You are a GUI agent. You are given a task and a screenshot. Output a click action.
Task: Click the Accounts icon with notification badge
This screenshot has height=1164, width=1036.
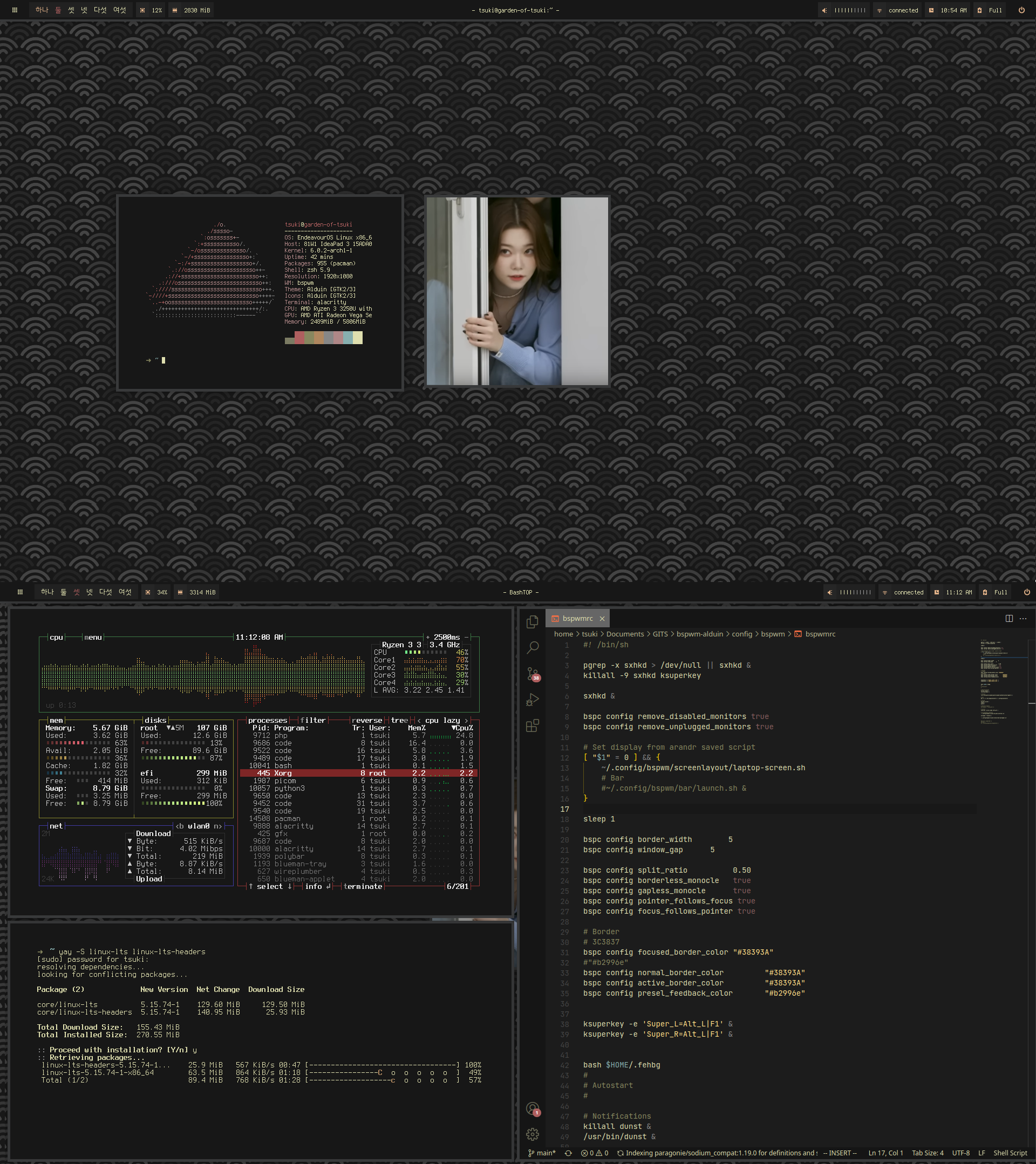533,1108
